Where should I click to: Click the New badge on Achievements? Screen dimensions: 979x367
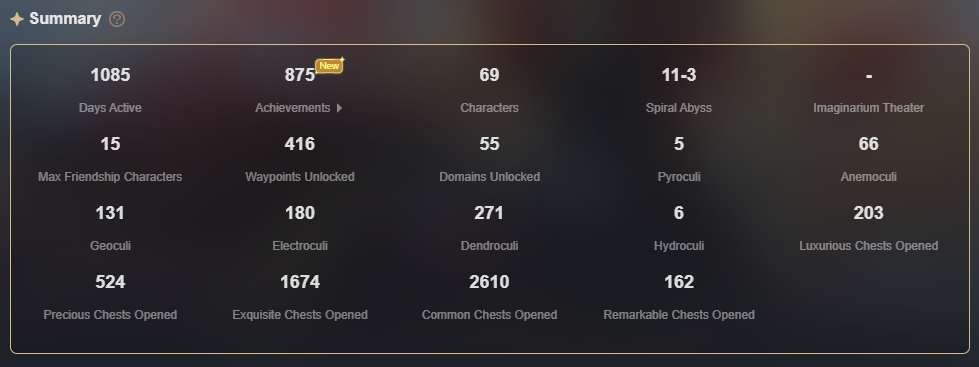tap(330, 66)
